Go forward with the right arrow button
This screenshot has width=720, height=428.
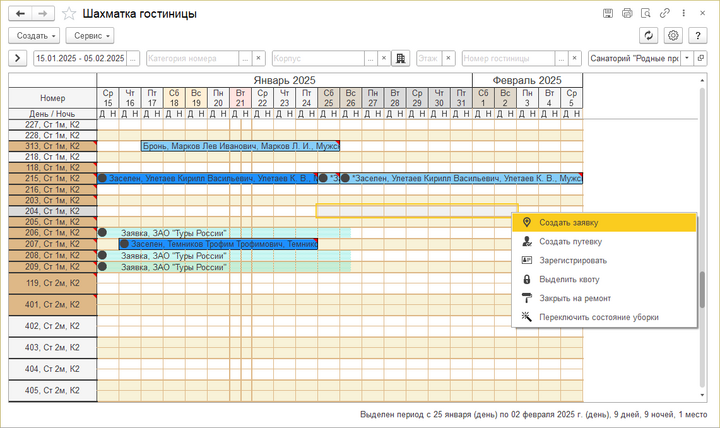pyautogui.click(x=43, y=13)
